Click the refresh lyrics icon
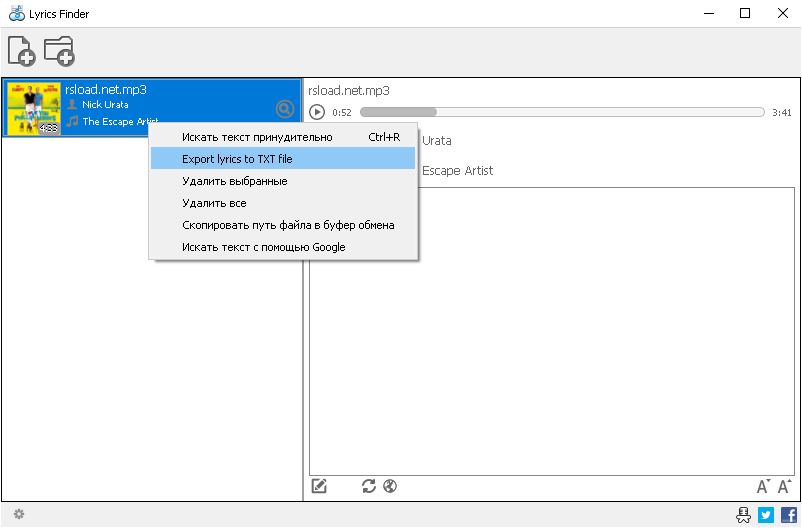 pos(369,486)
